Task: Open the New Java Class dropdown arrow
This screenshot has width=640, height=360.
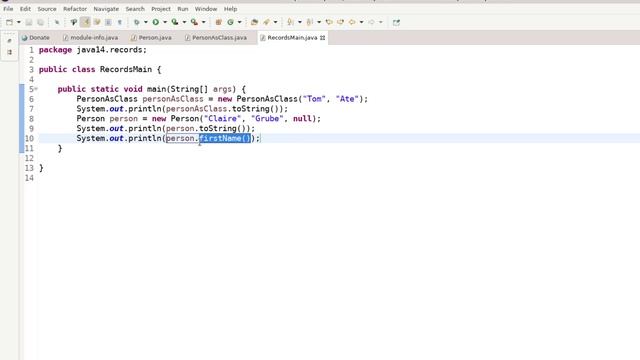Action: (239, 22)
